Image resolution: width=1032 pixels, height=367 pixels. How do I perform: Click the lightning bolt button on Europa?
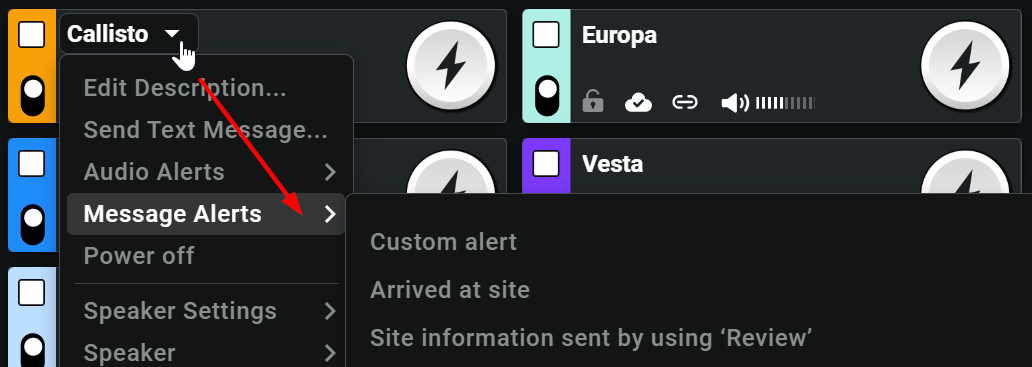(965, 66)
